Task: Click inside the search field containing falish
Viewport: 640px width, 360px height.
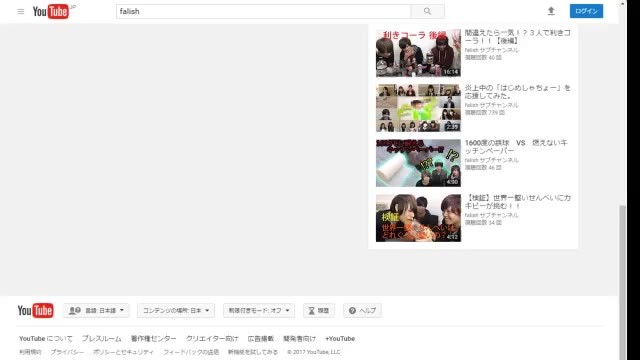Action: [263, 11]
